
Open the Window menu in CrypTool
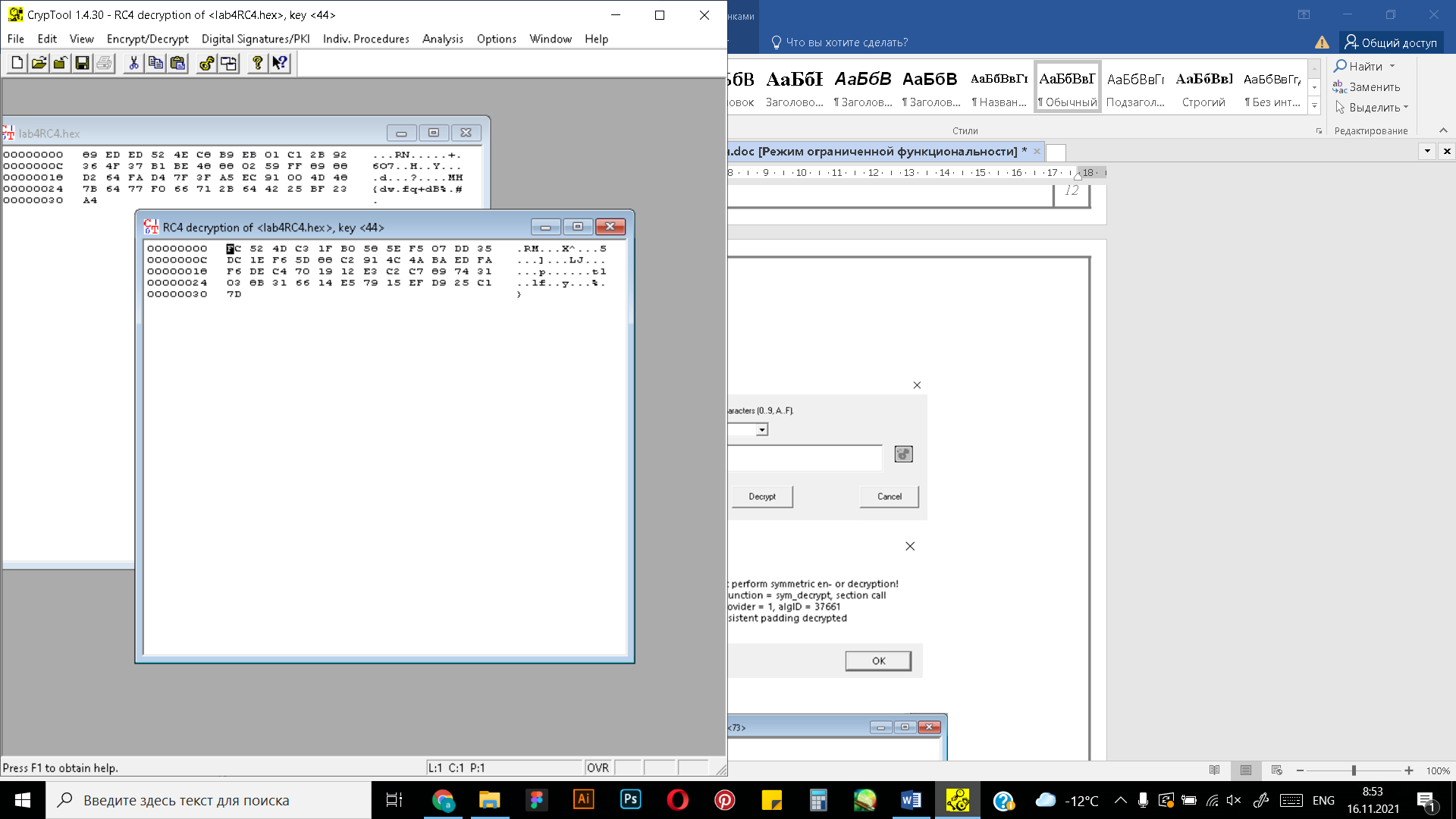(551, 39)
